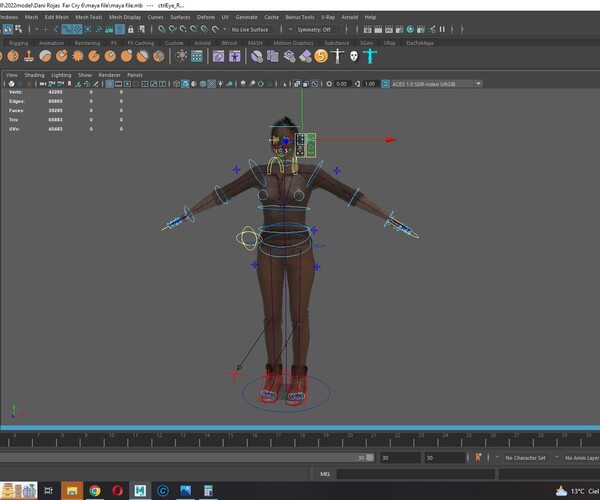Click the red X-axis manipulator arrow
Viewport: 600px width, 500px height.
tap(390, 140)
